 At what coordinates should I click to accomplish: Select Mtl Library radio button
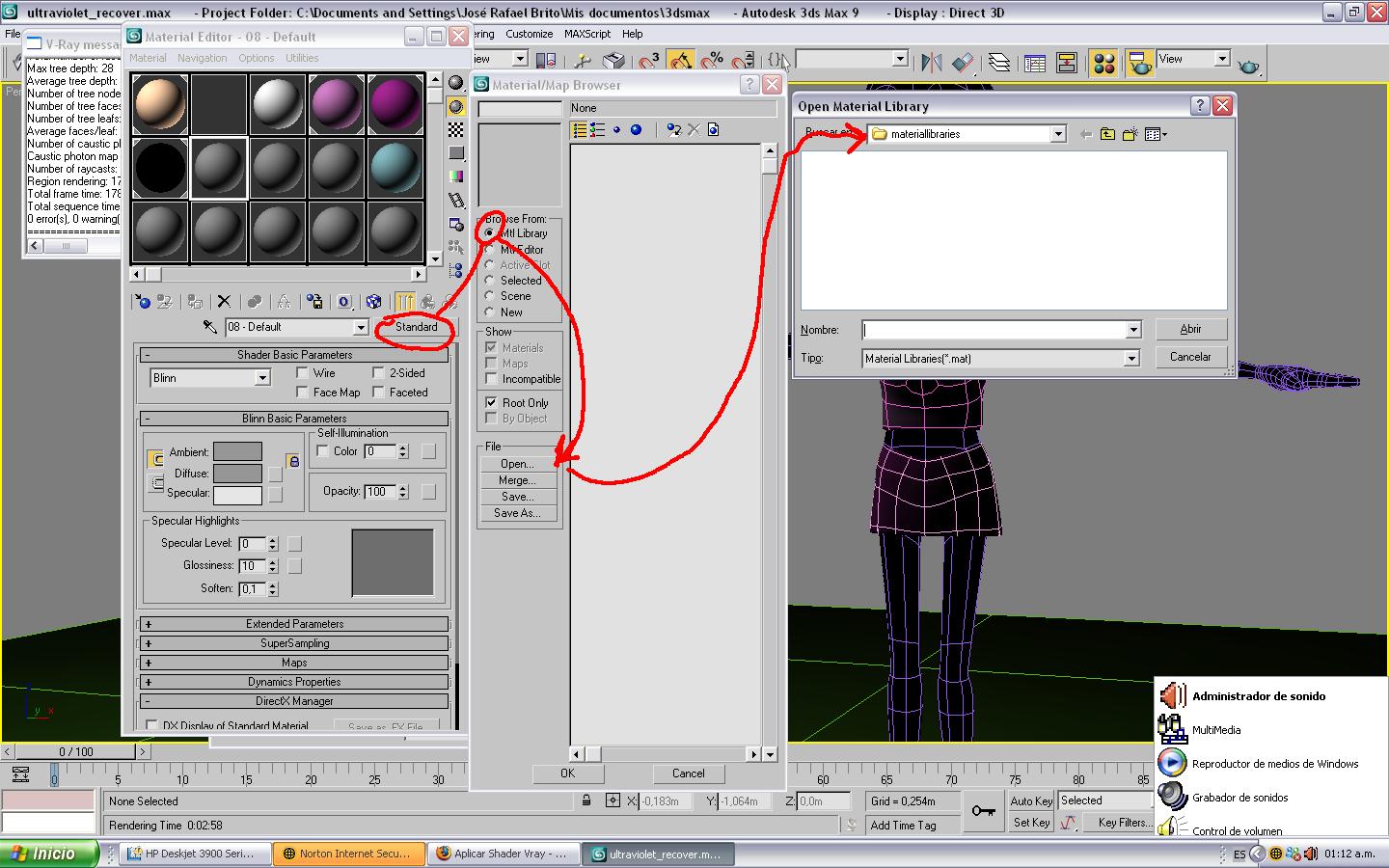click(x=489, y=233)
